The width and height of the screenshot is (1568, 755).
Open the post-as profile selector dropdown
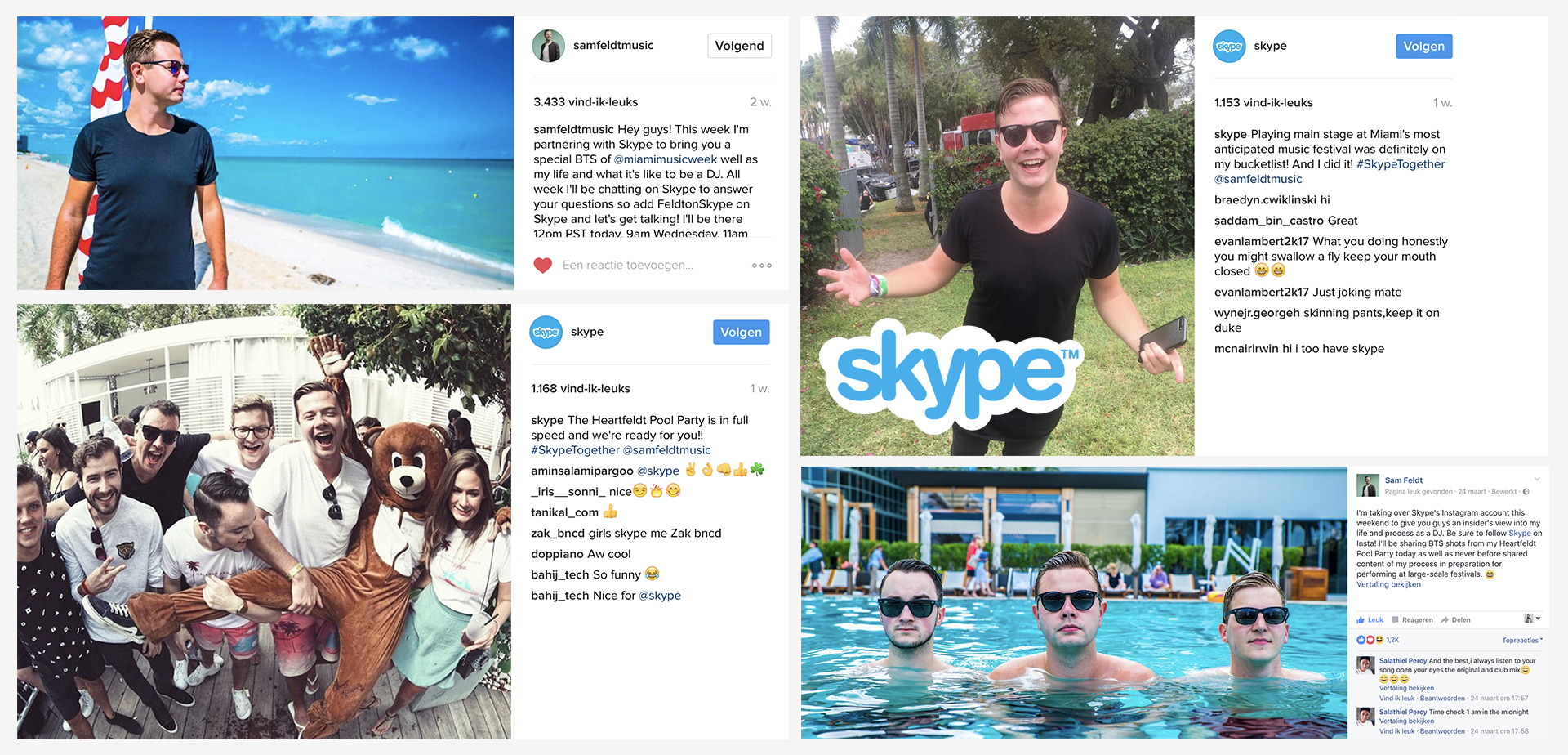[x=1533, y=619]
